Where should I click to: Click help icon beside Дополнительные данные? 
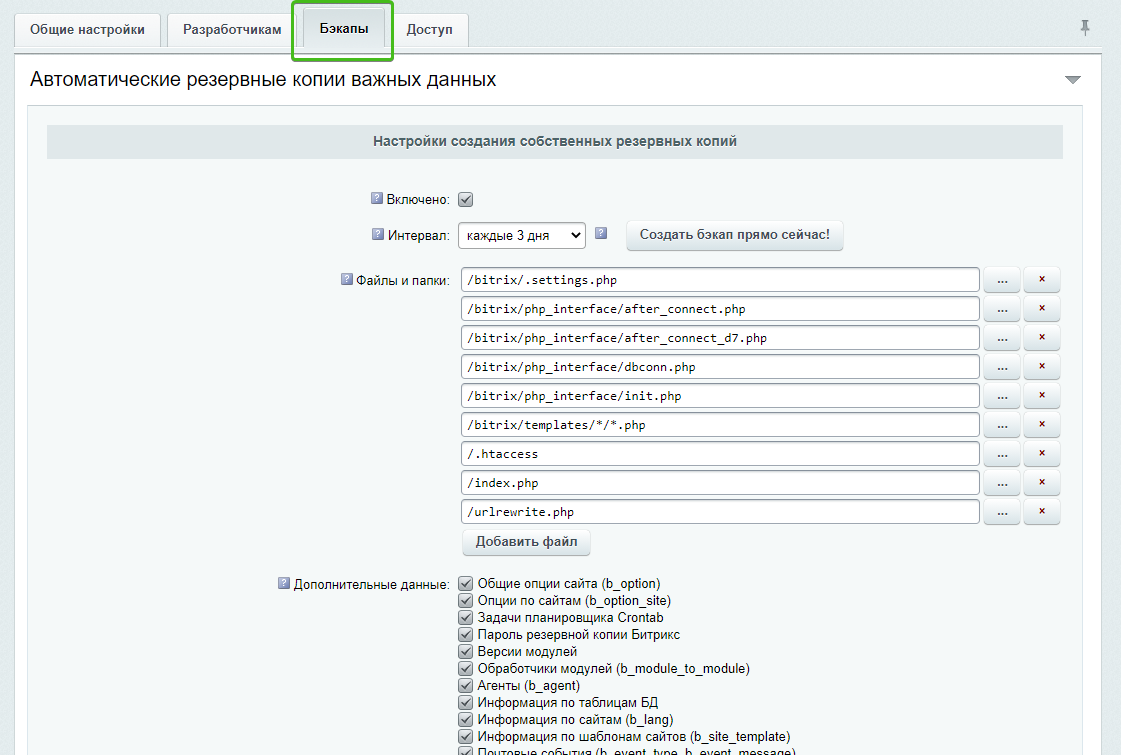[284, 583]
